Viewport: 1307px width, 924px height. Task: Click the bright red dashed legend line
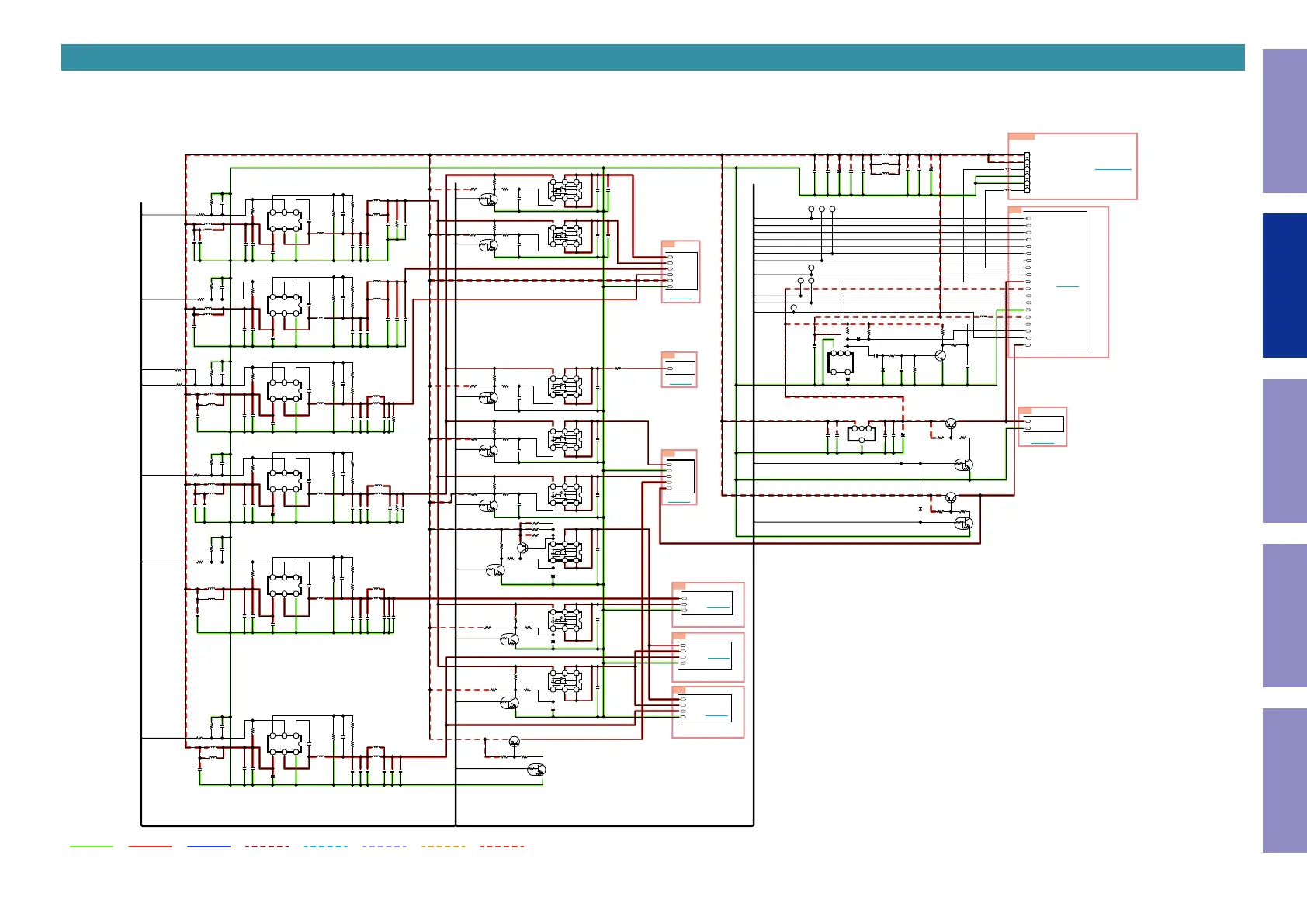502,846
